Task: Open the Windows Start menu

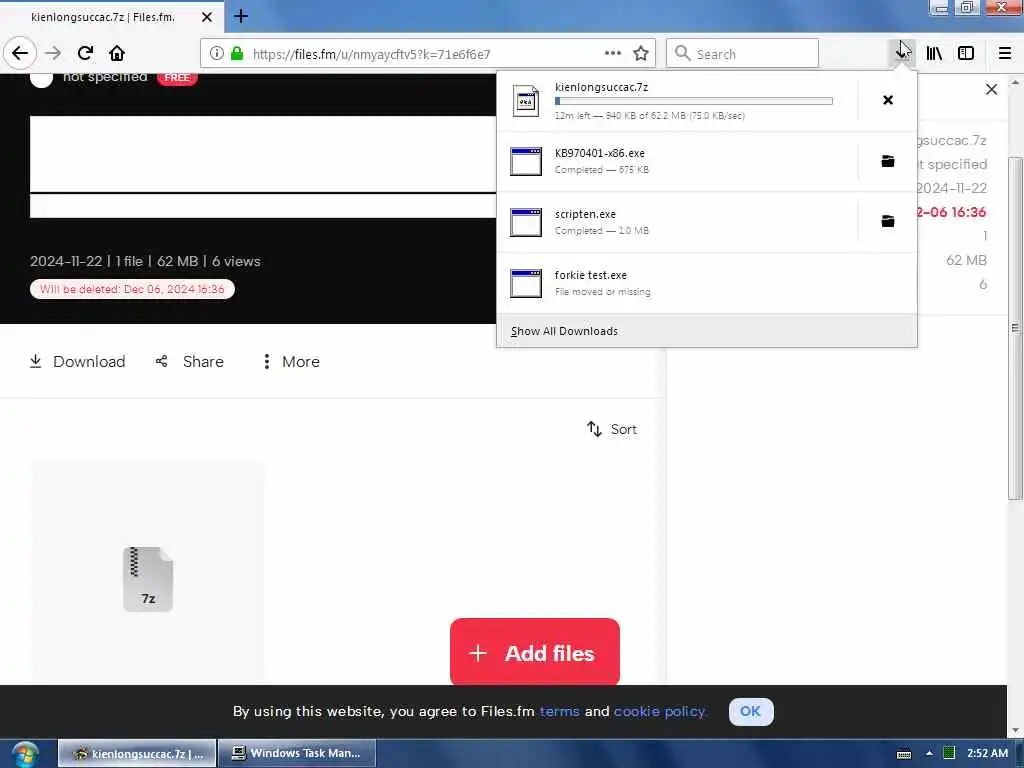Action: coord(24,754)
